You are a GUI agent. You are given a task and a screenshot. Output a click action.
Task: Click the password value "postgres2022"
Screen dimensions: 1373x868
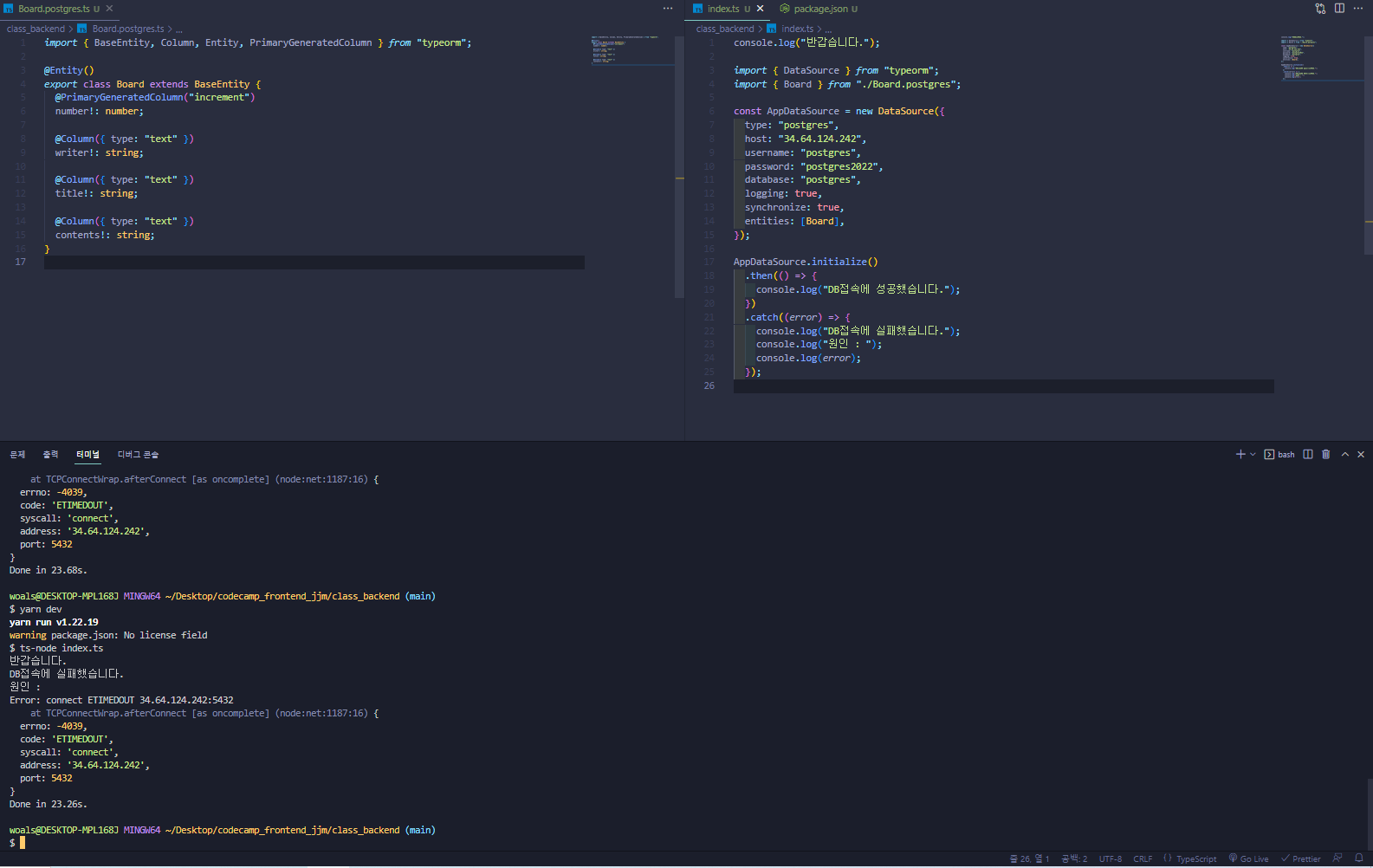[839, 167]
